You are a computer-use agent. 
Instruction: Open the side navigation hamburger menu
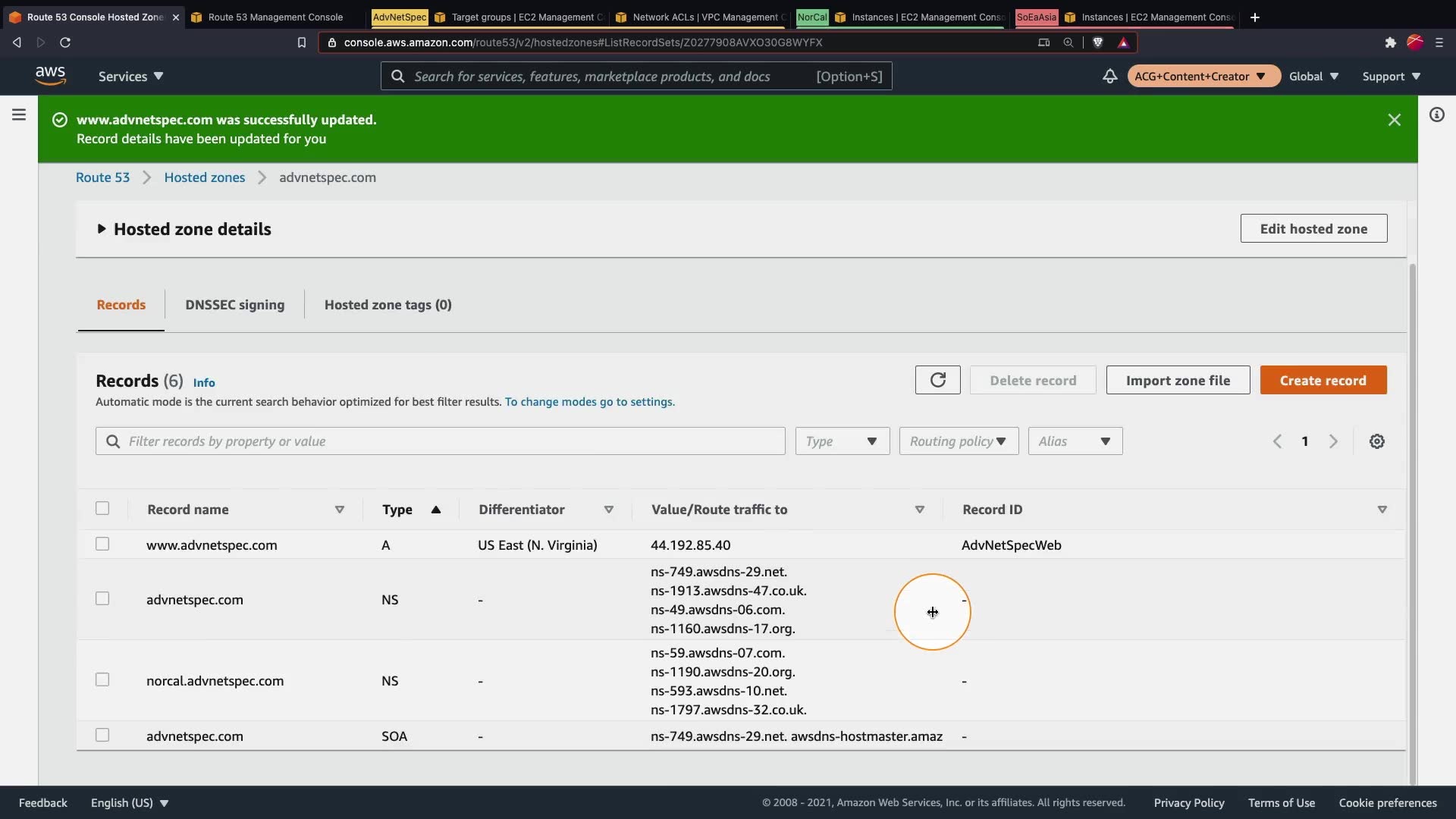coord(19,115)
